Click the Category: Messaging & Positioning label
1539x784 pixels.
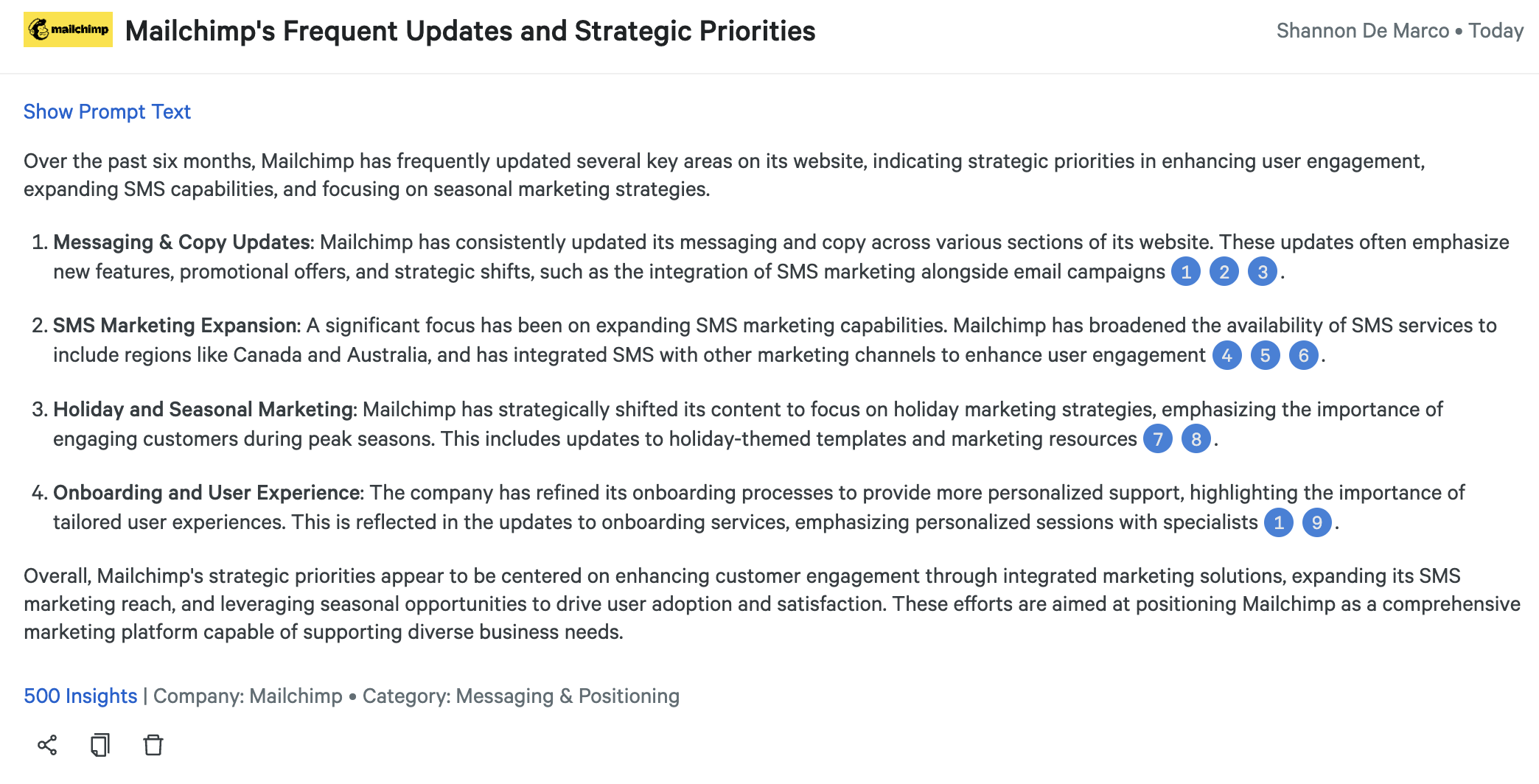tap(521, 696)
